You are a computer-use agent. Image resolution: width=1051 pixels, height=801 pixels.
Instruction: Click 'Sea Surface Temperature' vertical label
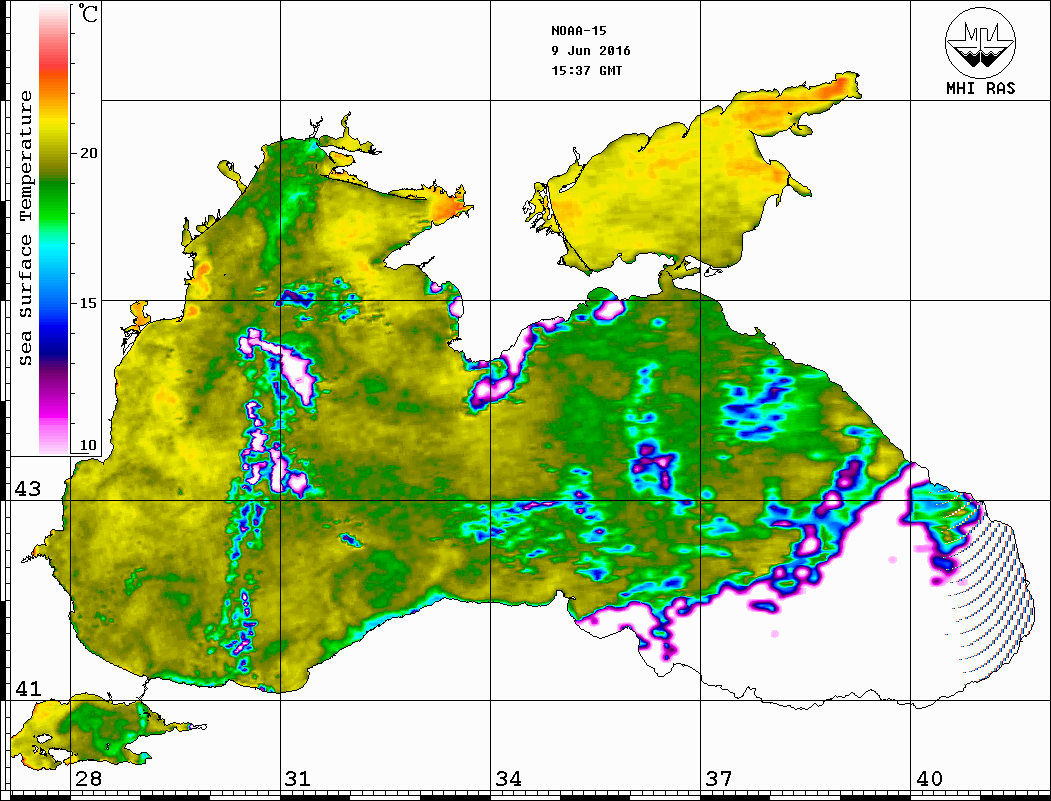[x=25, y=228]
